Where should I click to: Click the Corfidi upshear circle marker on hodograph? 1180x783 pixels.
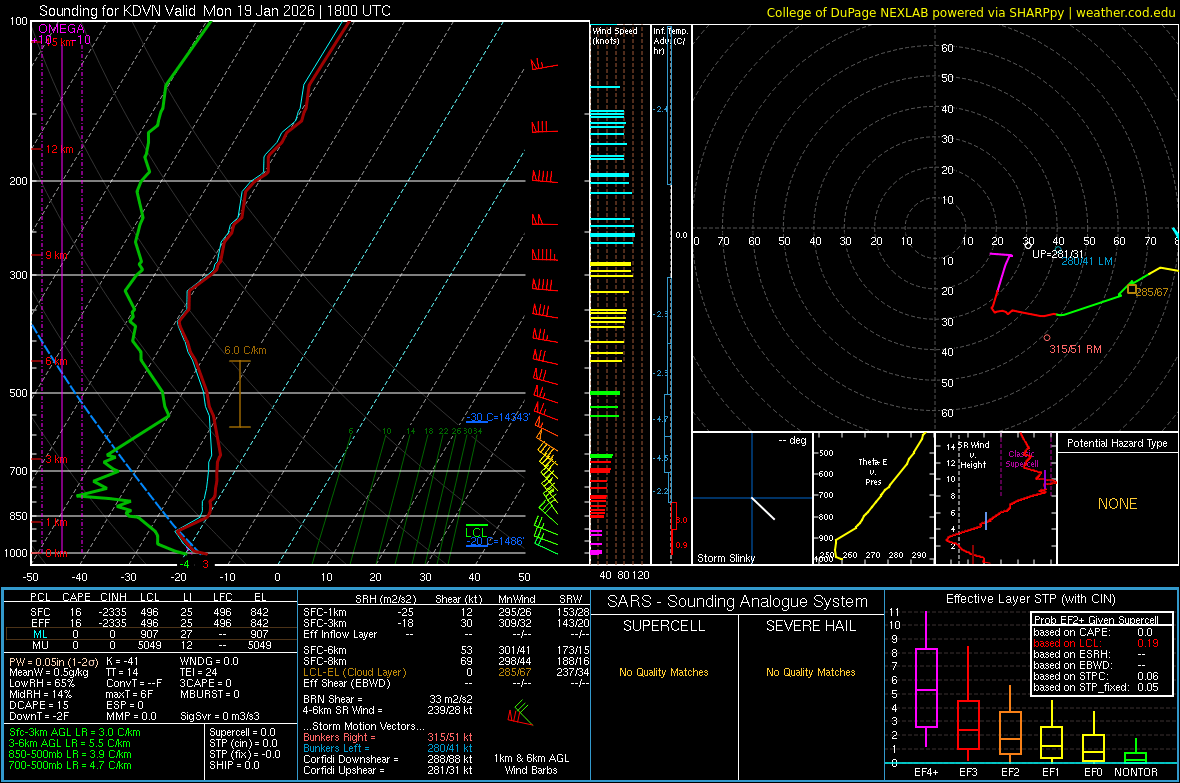(x=1028, y=245)
